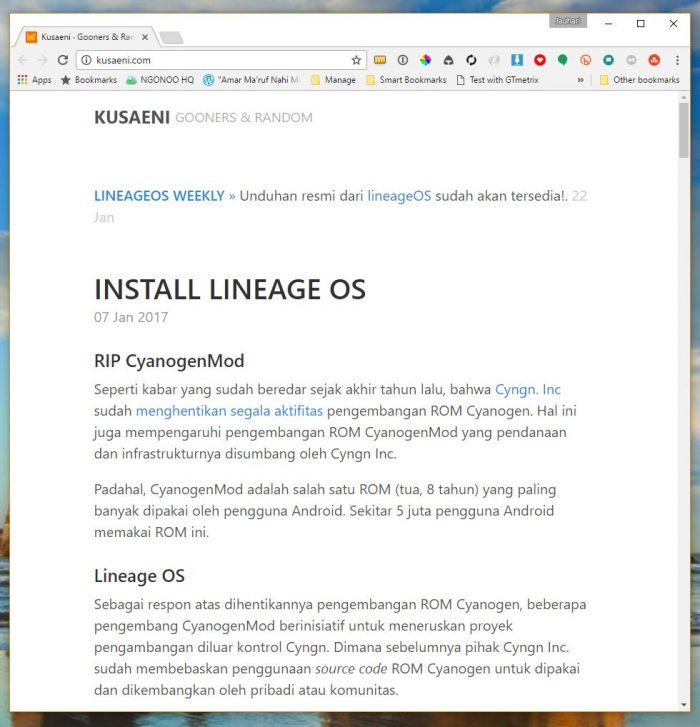This screenshot has width=700, height=727.
Task: Open the Manage bookmark folder
Action: pos(333,80)
